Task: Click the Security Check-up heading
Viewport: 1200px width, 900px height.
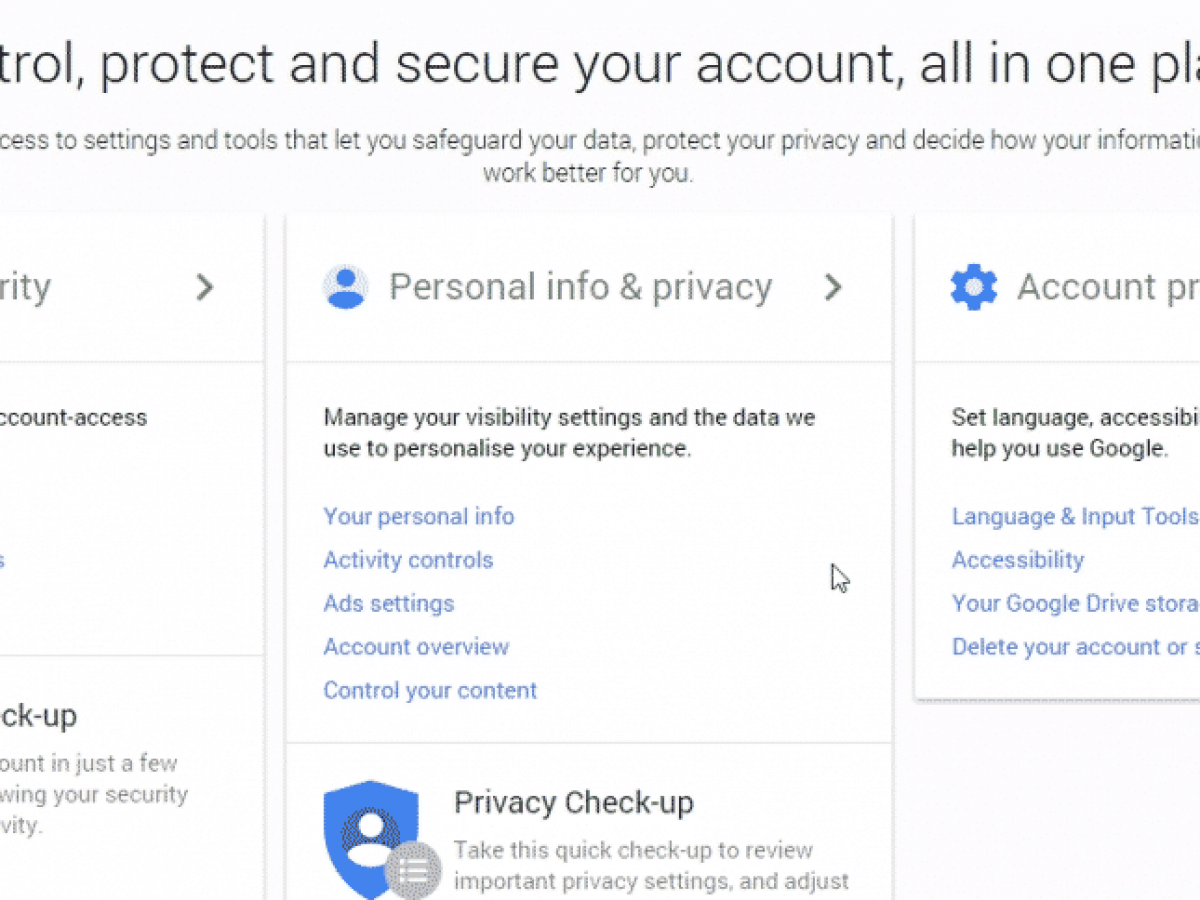Action: tap(40, 715)
